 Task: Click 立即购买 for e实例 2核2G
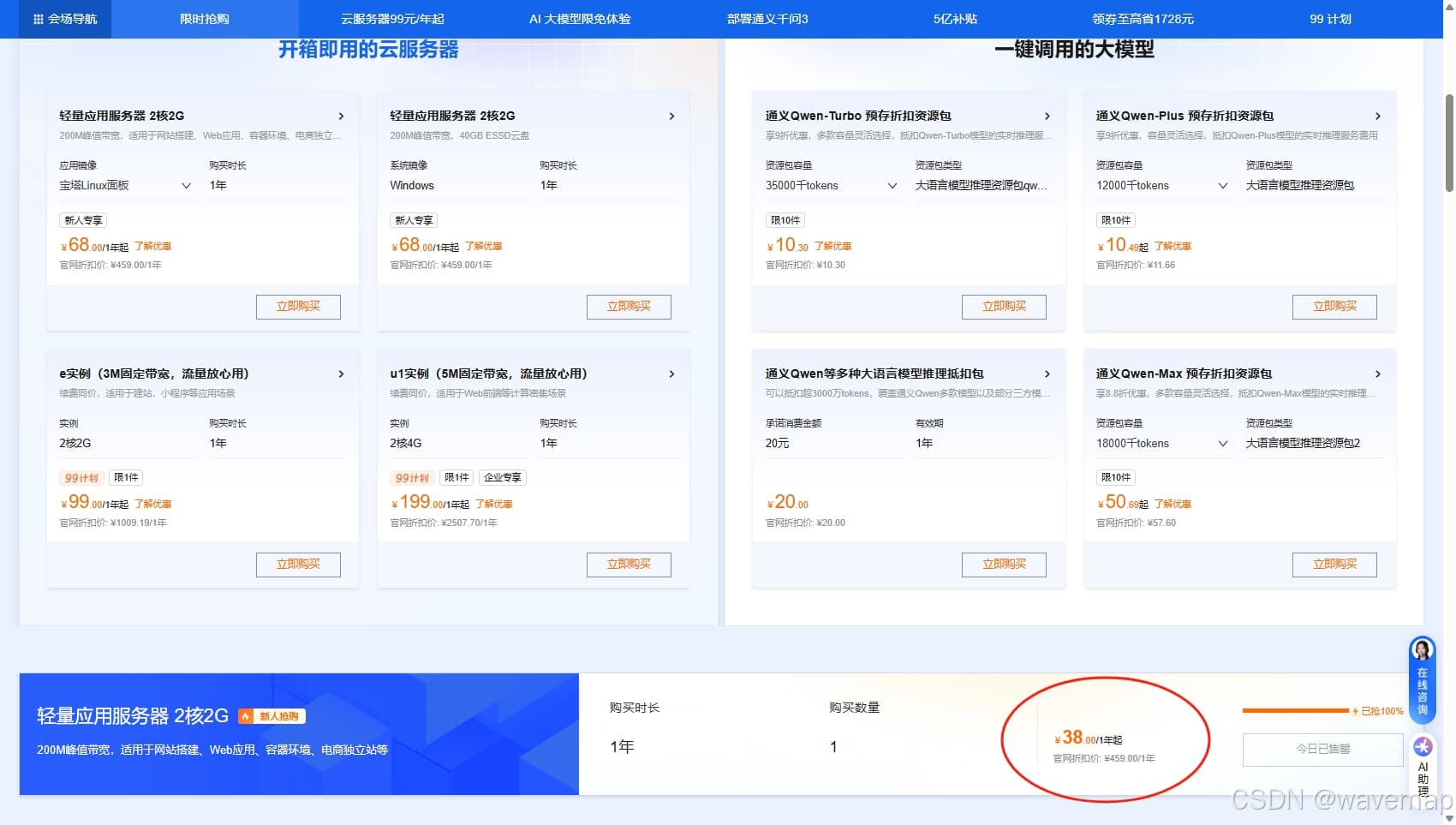pyautogui.click(x=298, y=565)
